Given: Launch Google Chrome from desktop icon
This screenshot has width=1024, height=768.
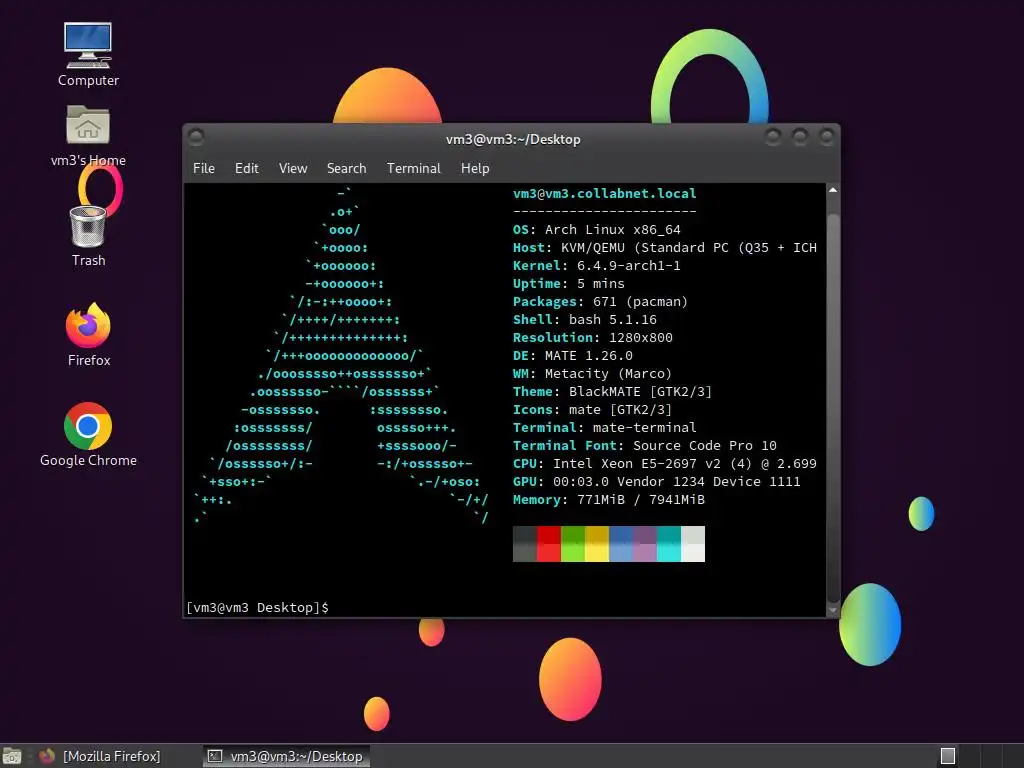Looking at the screenshot, I should click(x=88, y=426).
